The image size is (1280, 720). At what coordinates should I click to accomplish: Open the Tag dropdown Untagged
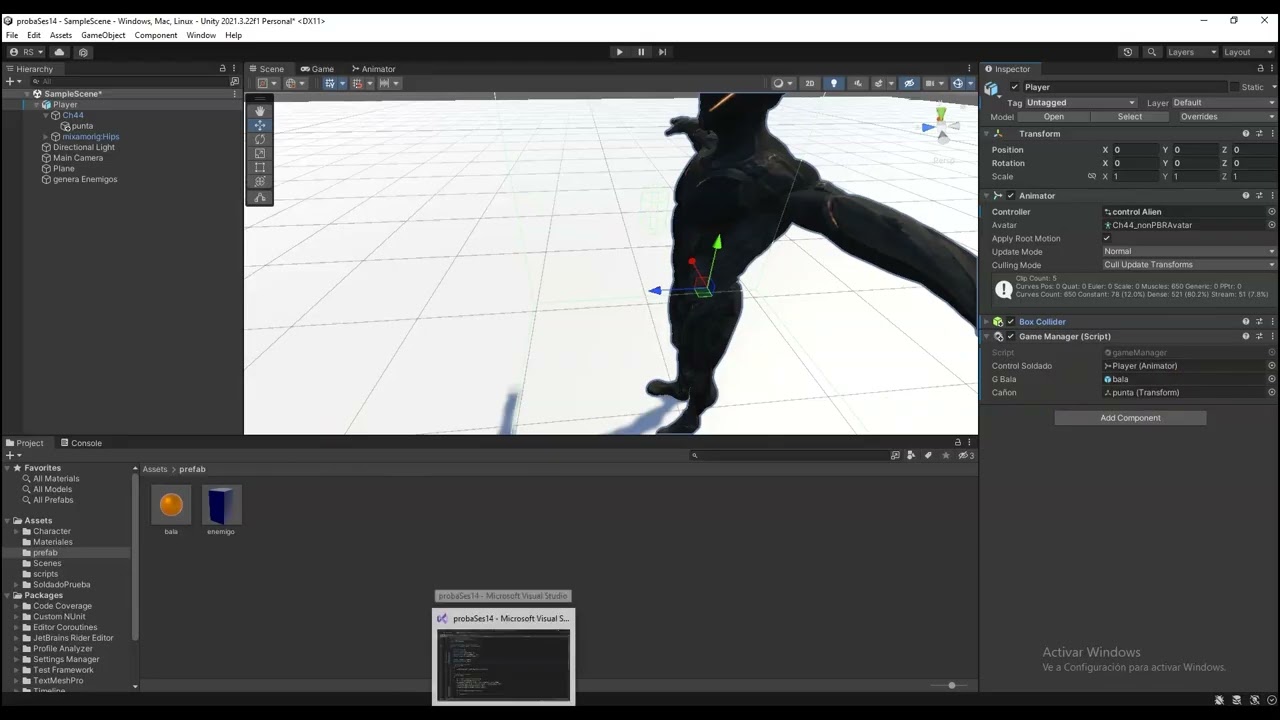[1081, 103]
